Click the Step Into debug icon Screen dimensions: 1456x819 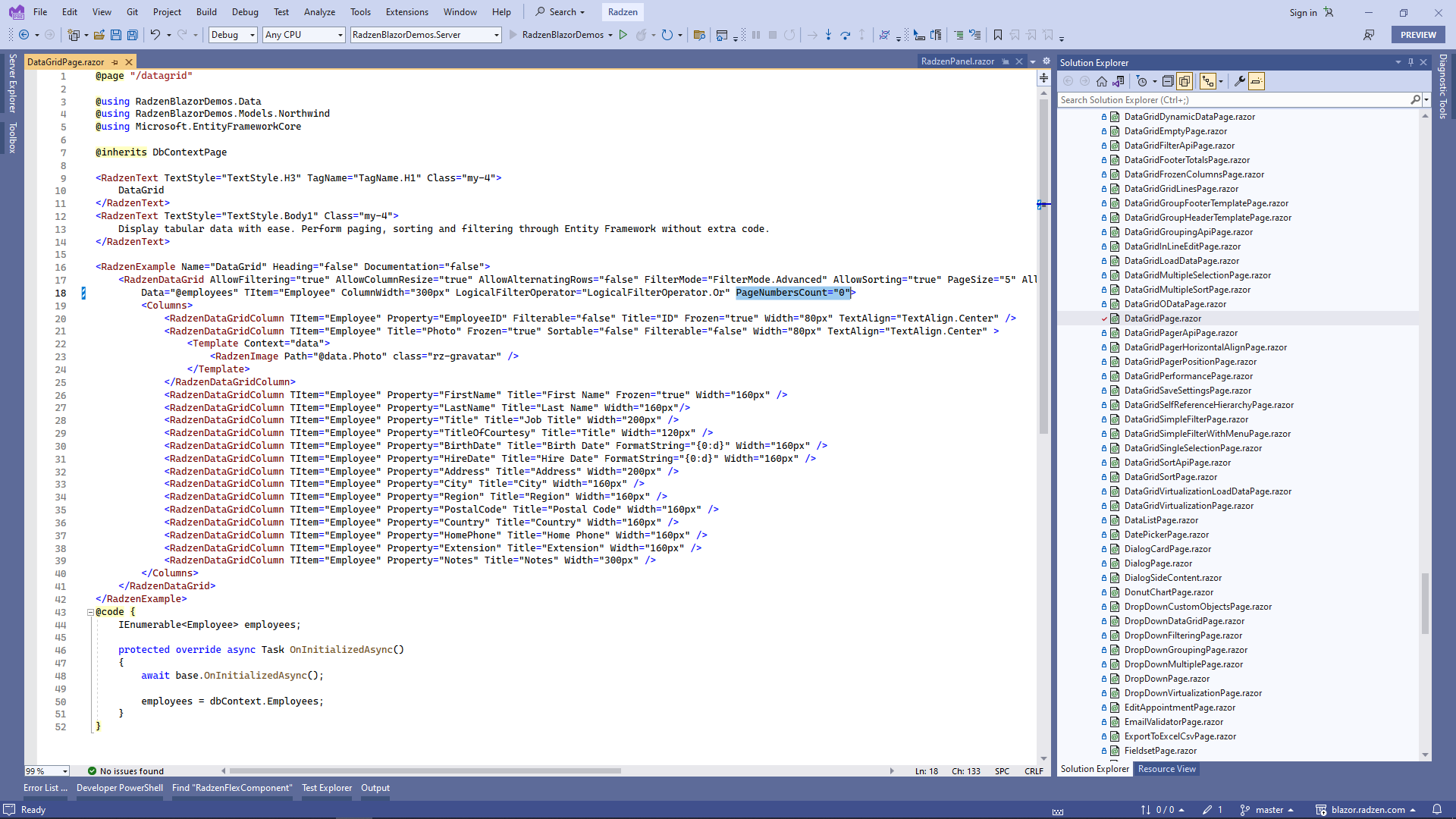coord(828,35)
